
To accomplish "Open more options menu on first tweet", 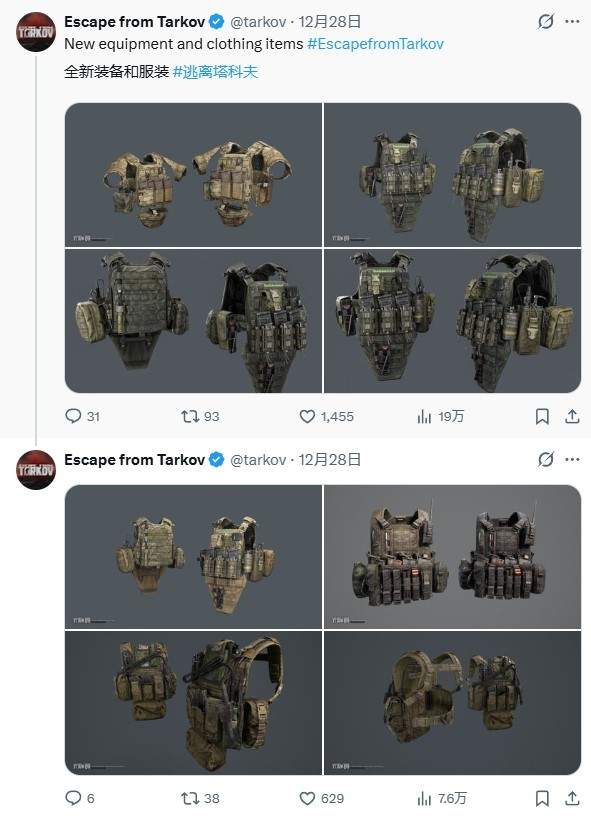I will [572, 21].
